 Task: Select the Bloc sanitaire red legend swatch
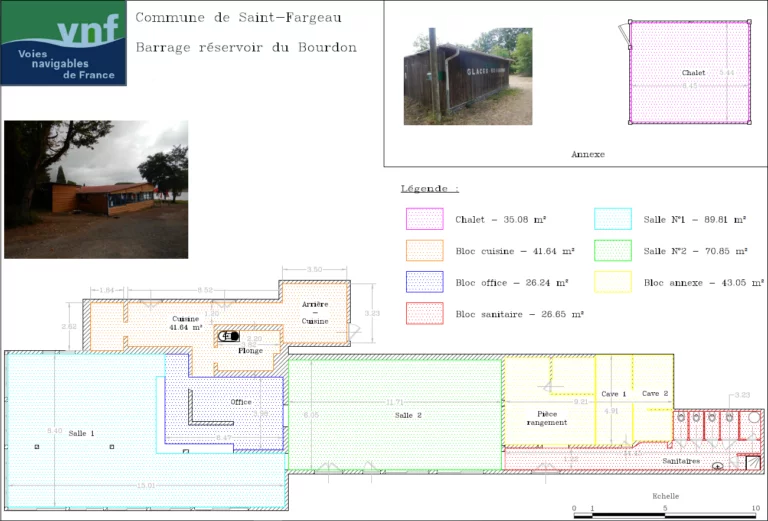coord(423,313)
